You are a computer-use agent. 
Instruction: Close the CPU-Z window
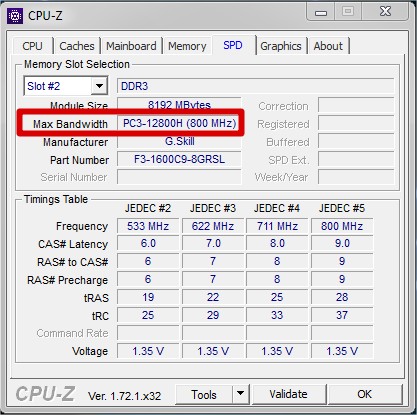[385, 12]
